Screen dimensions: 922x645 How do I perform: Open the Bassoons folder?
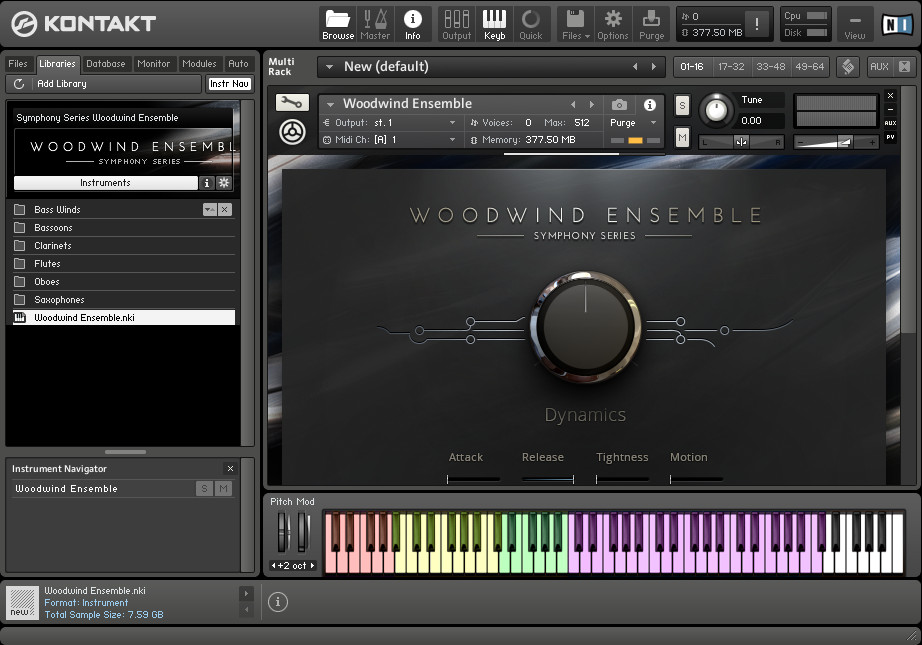pyautogui.click(x=123, y=228)
